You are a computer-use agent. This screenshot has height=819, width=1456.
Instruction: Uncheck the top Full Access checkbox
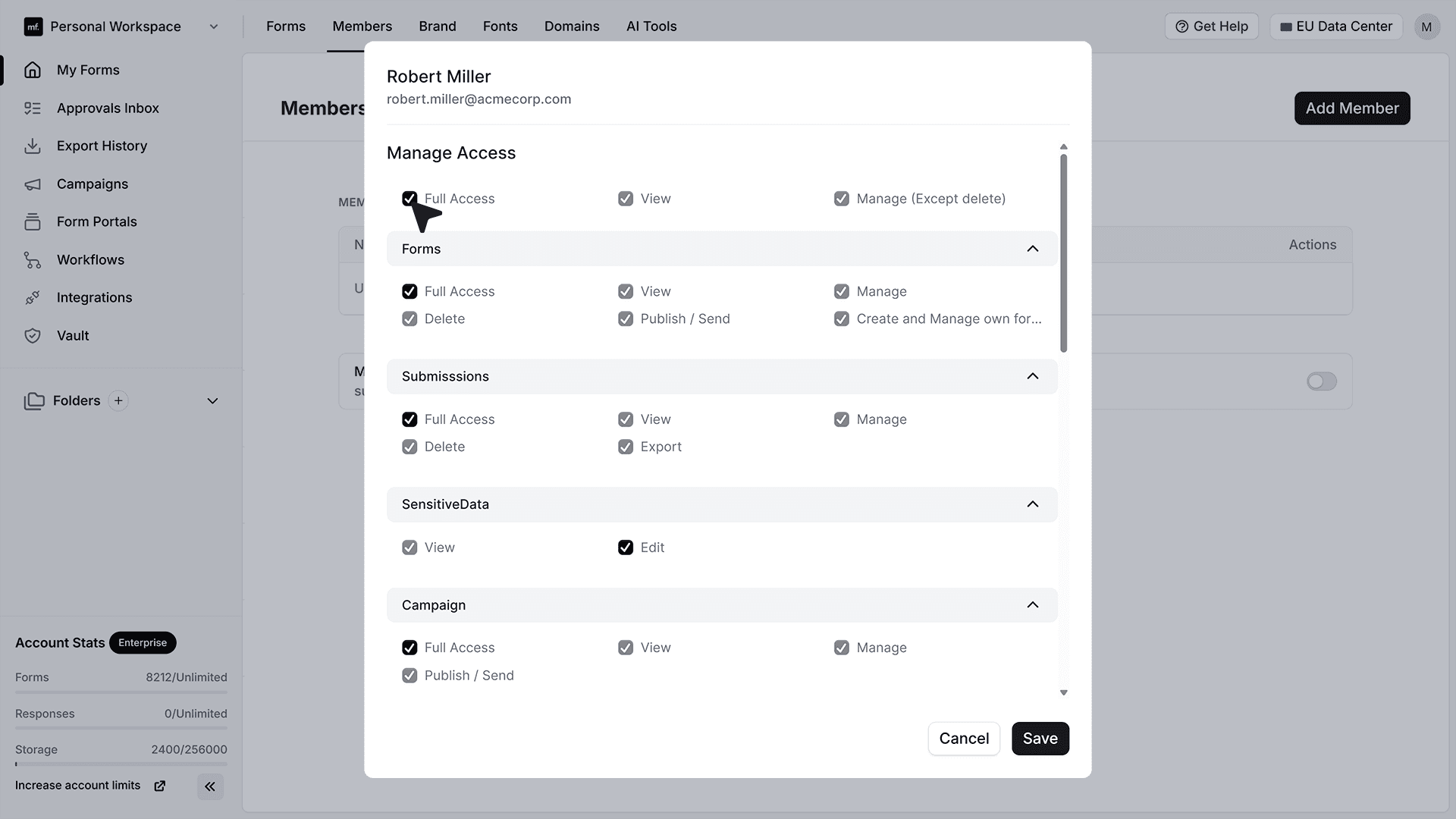409,199
